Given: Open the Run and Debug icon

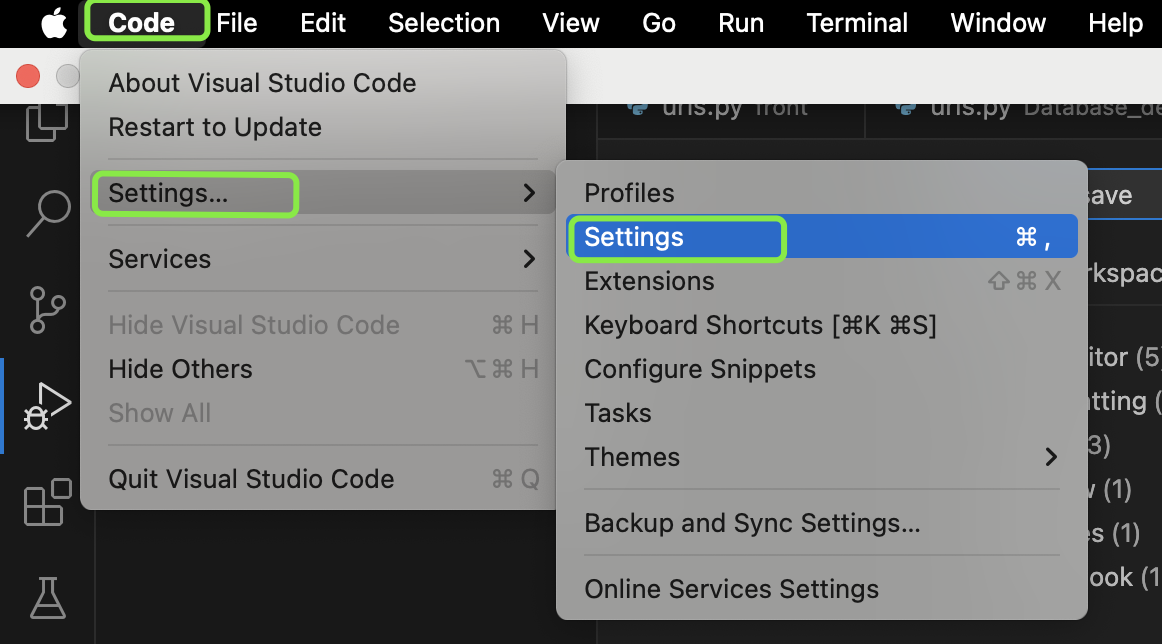Looking at the screenshot, I should click(47, 405).
